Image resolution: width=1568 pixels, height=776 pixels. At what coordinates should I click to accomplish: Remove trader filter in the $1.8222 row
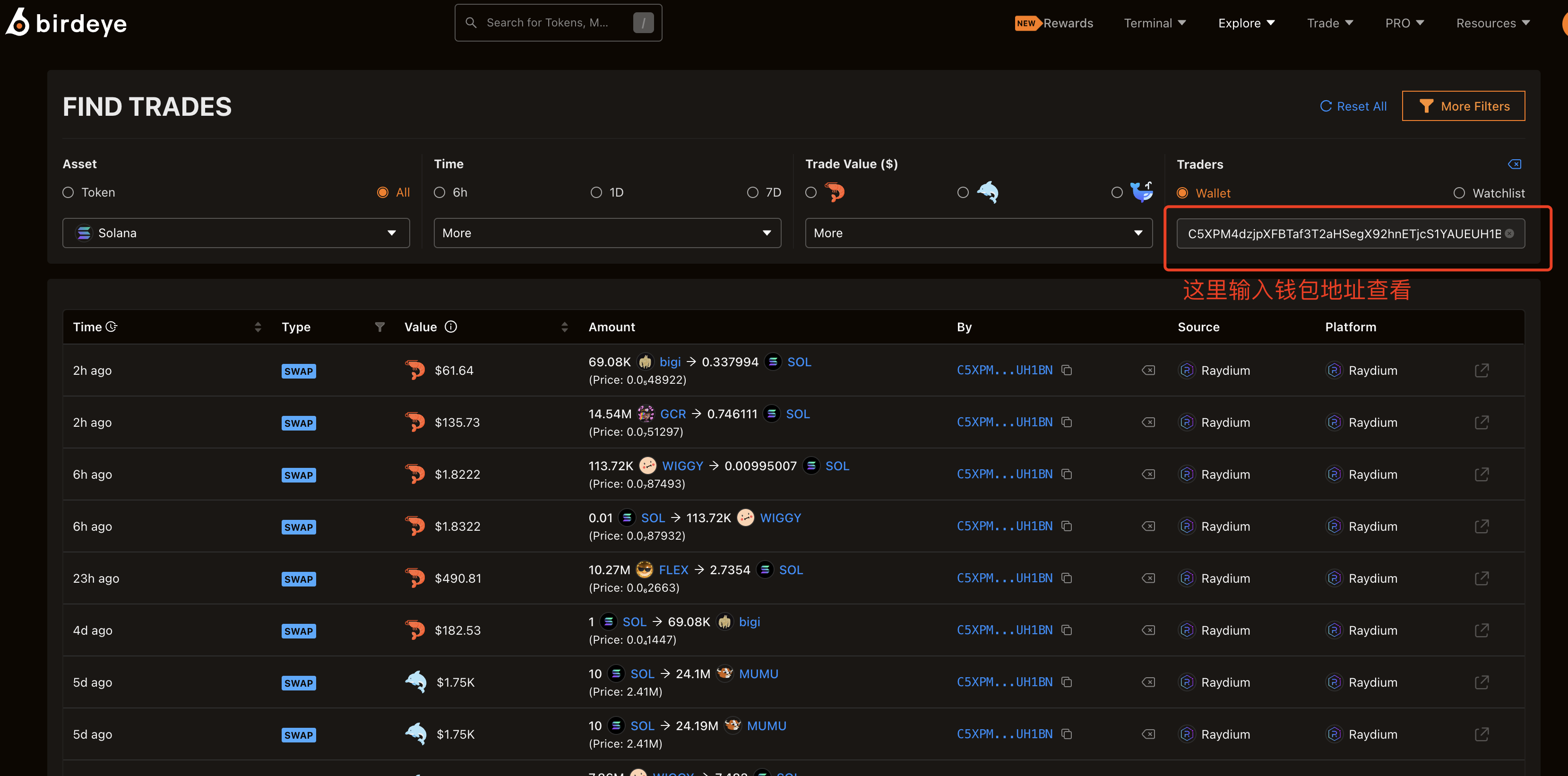[1148, 474]
